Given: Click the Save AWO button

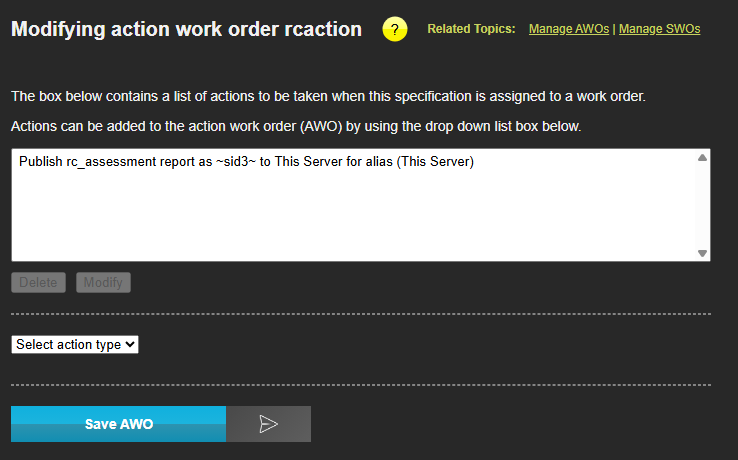Looking at the screenshot, I should click(x=118, y=424).
